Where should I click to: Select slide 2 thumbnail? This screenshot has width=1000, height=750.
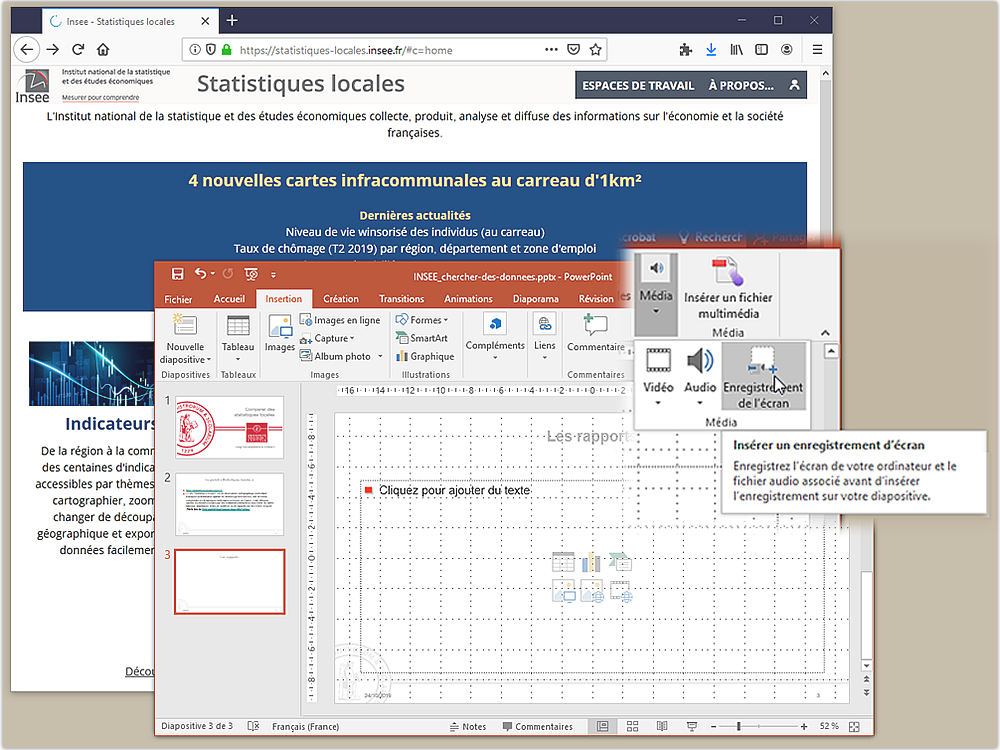click(x=230, y=504)
